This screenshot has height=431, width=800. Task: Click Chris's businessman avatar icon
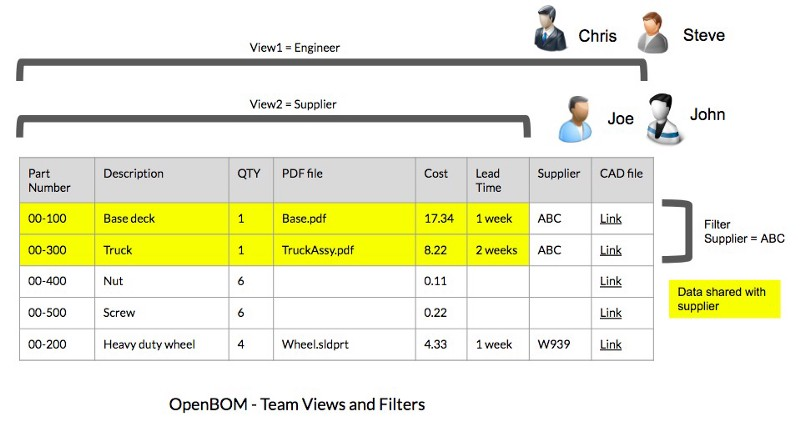point(549,30)
